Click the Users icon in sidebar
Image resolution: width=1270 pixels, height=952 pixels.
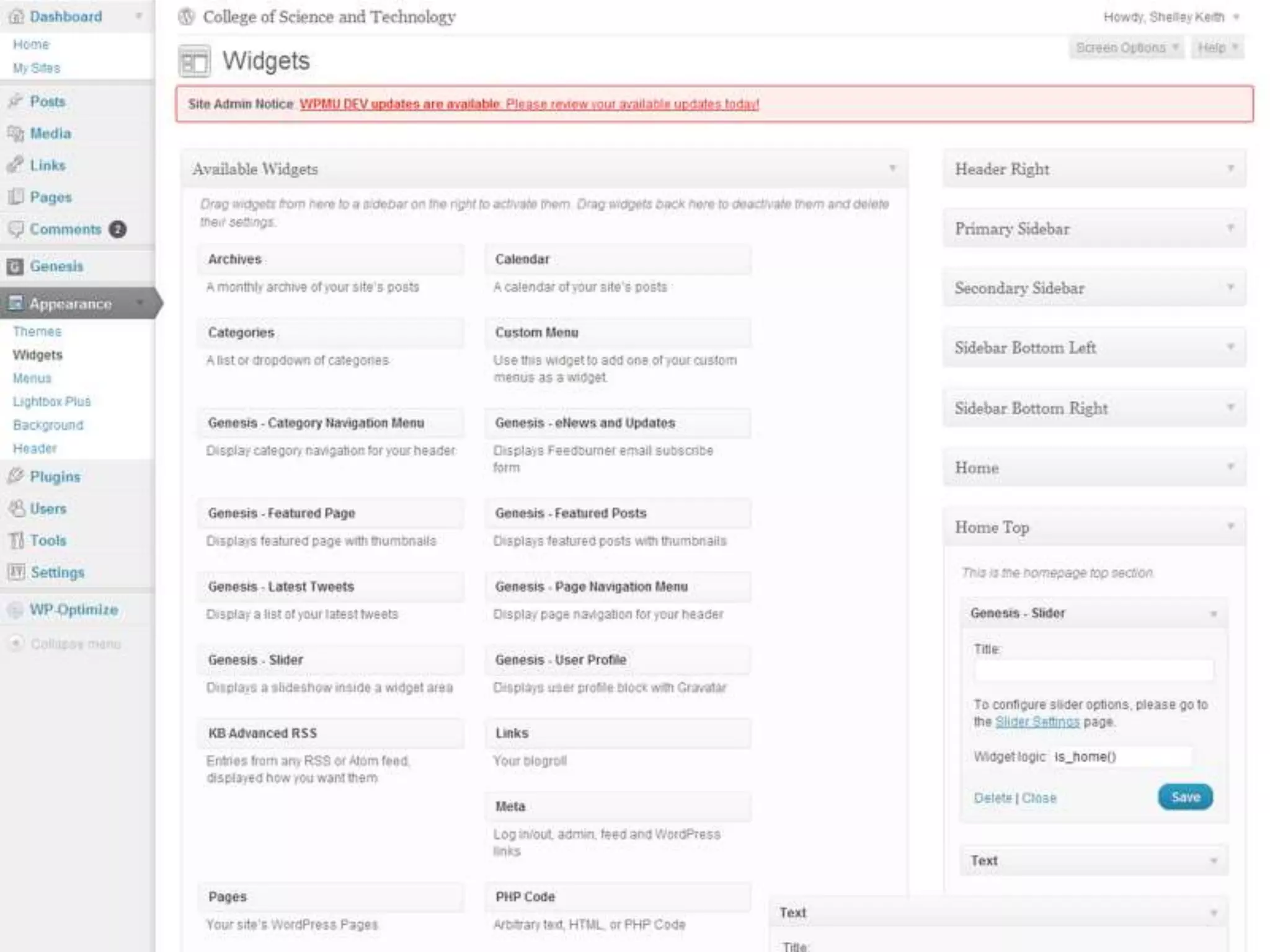tap(16, 508)
